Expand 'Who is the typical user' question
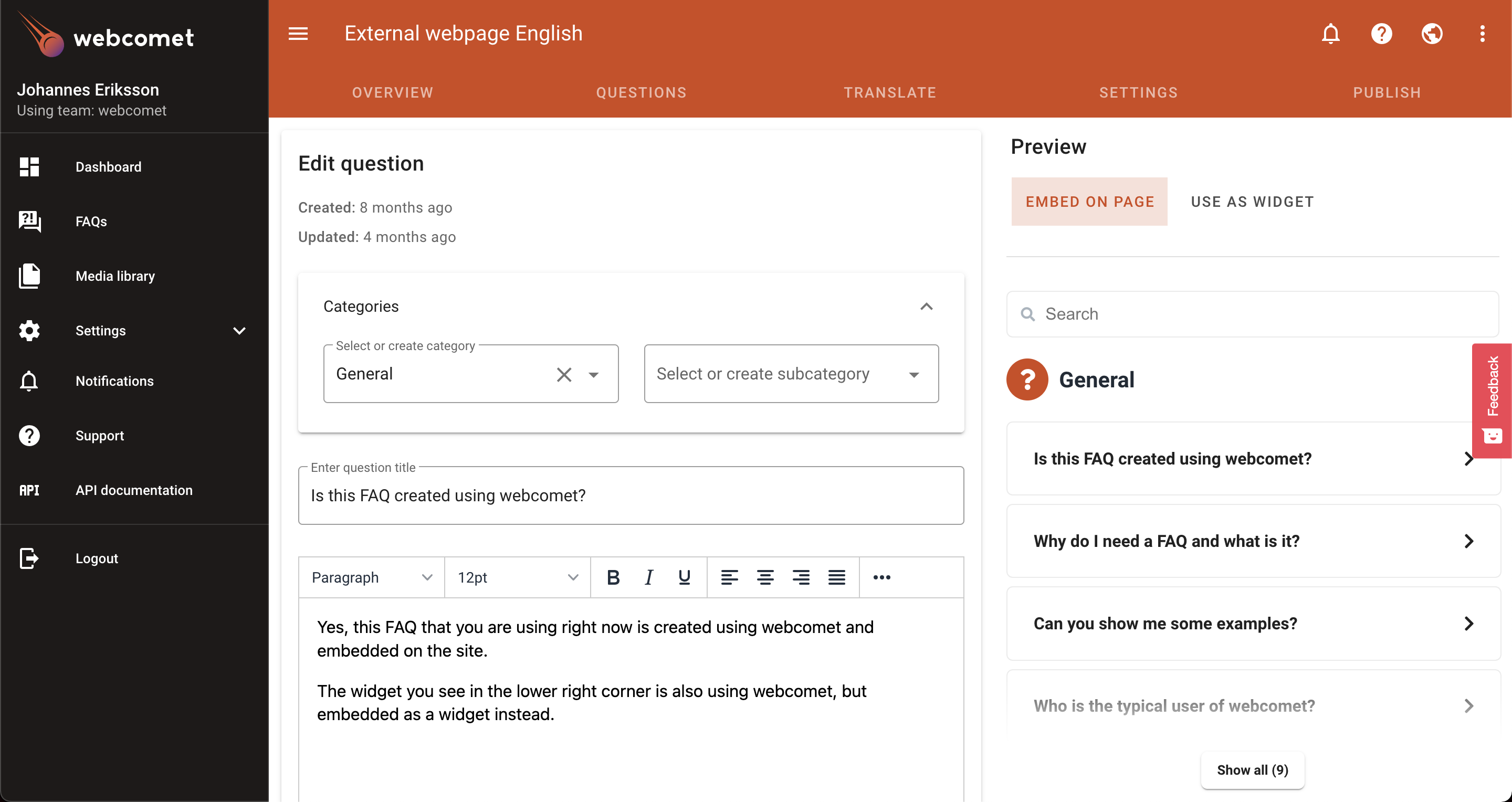This screenshot has height=802, width=1512. coord(1253,705)
